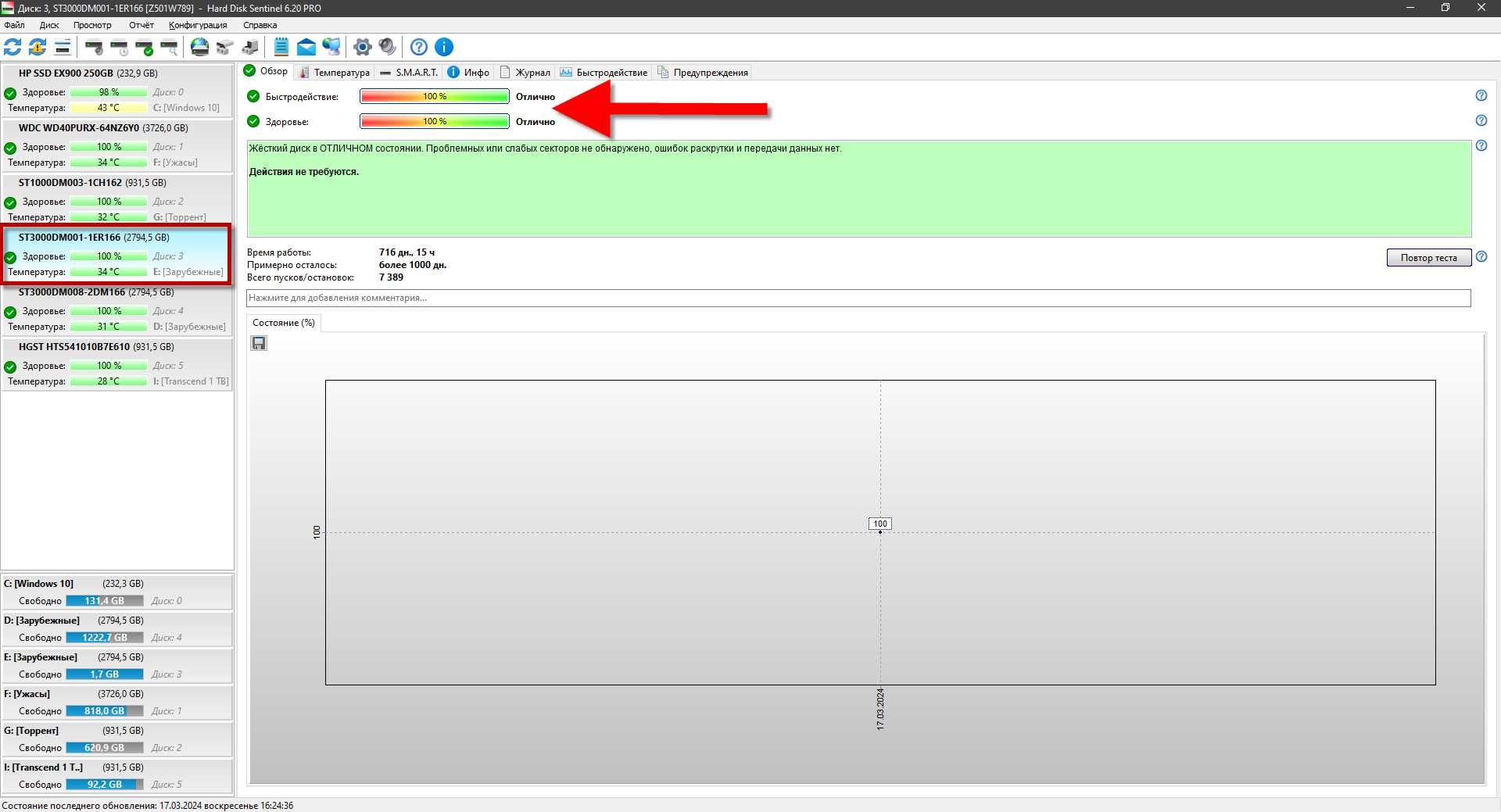Click the save floppy icon above the graph
The image size is (1501, 812).
tap(259, 343)
